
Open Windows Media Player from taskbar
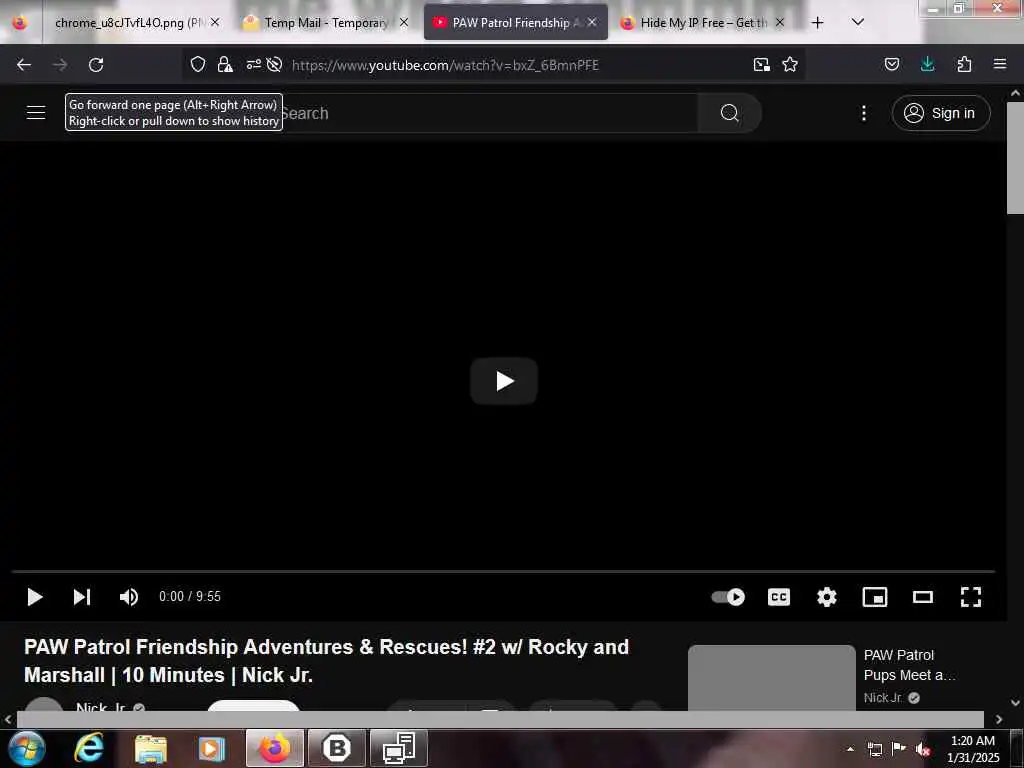pyautogui.click(x=212, y=748)
